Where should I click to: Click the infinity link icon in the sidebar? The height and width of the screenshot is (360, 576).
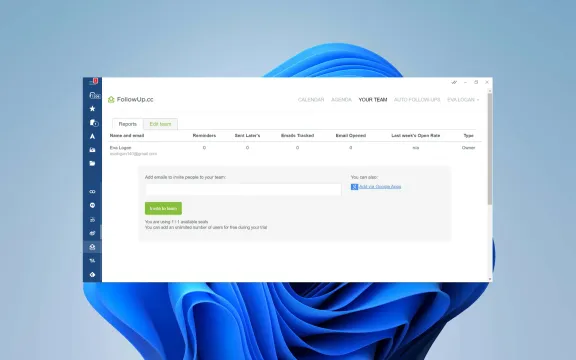pos(93,191)
